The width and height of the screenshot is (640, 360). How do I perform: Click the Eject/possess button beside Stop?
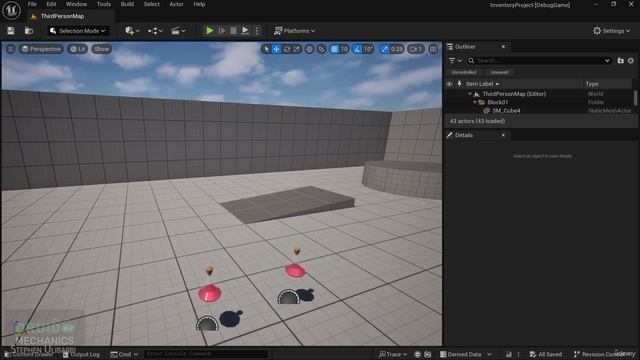245,31
